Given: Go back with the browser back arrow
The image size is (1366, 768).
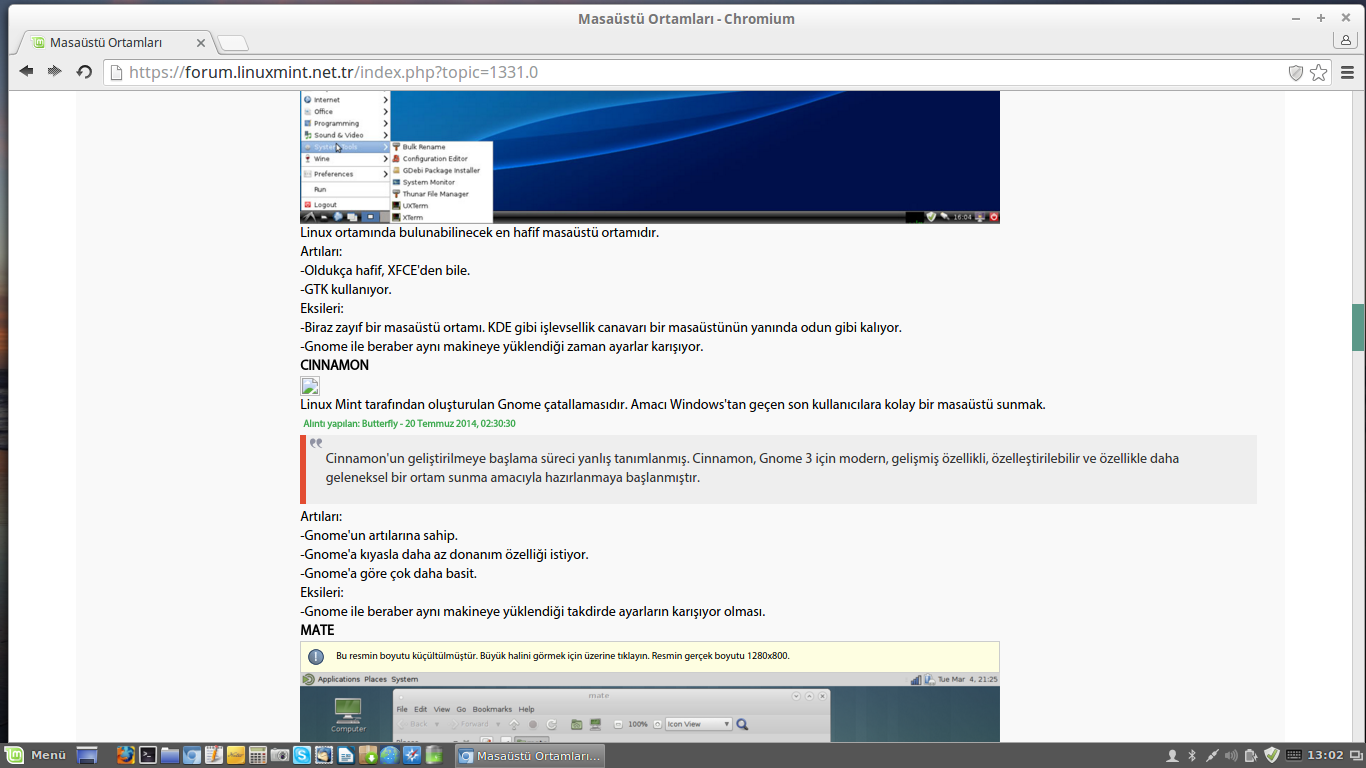Looking at the screenshot, I should 26,72.
